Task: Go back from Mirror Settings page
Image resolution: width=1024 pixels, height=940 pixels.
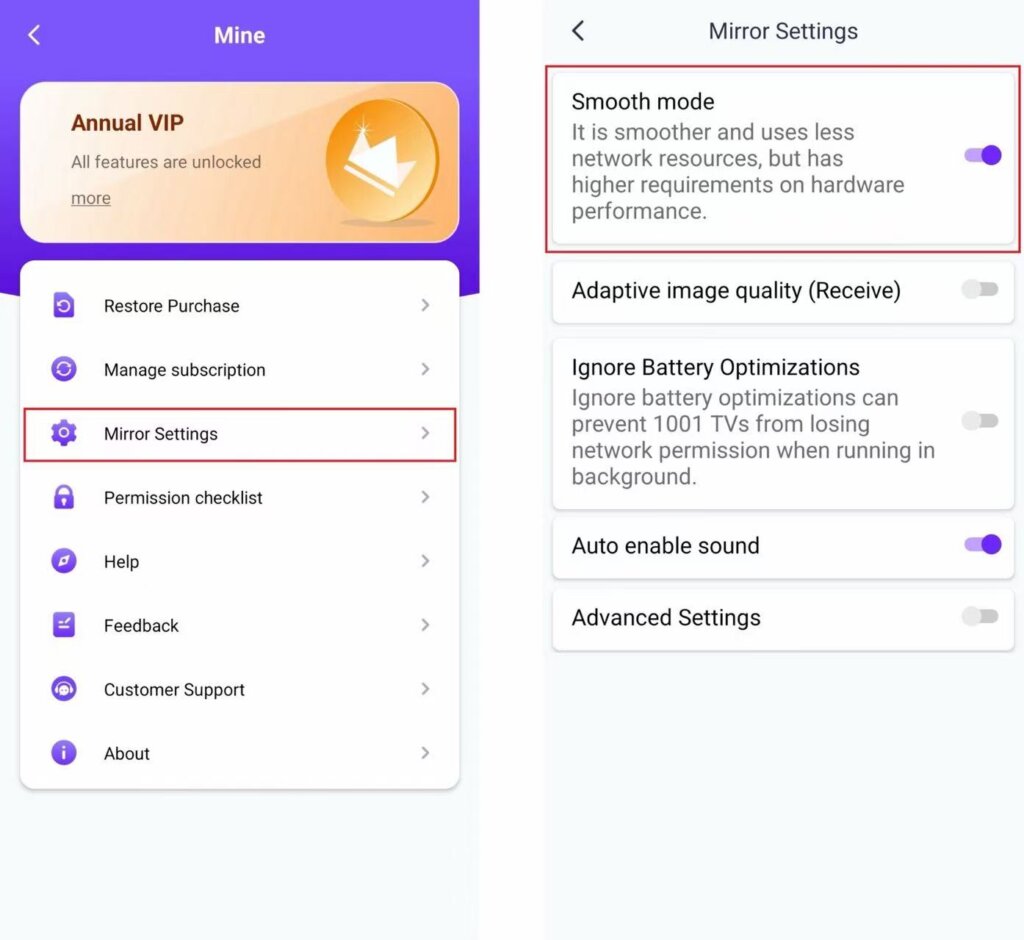Action: click(x=578, y=31)
